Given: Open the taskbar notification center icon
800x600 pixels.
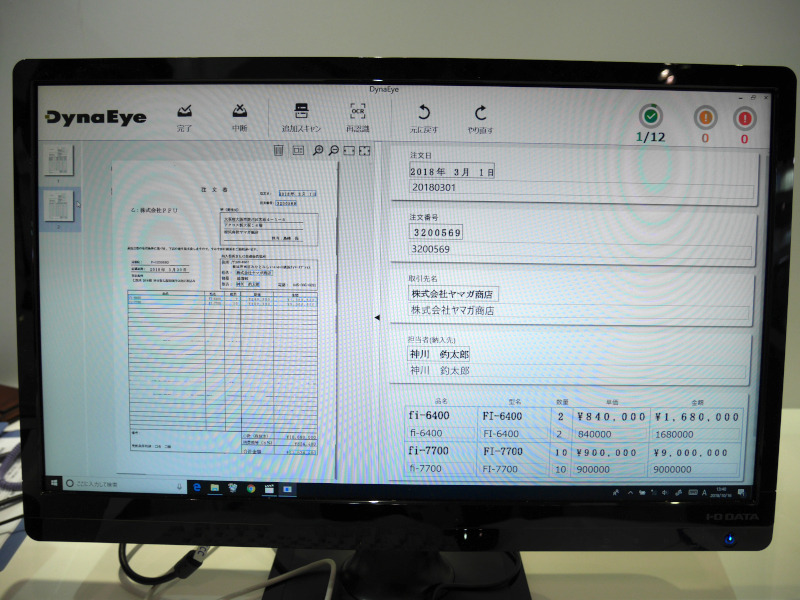Looking at the screenshot, I should [741, 492].
